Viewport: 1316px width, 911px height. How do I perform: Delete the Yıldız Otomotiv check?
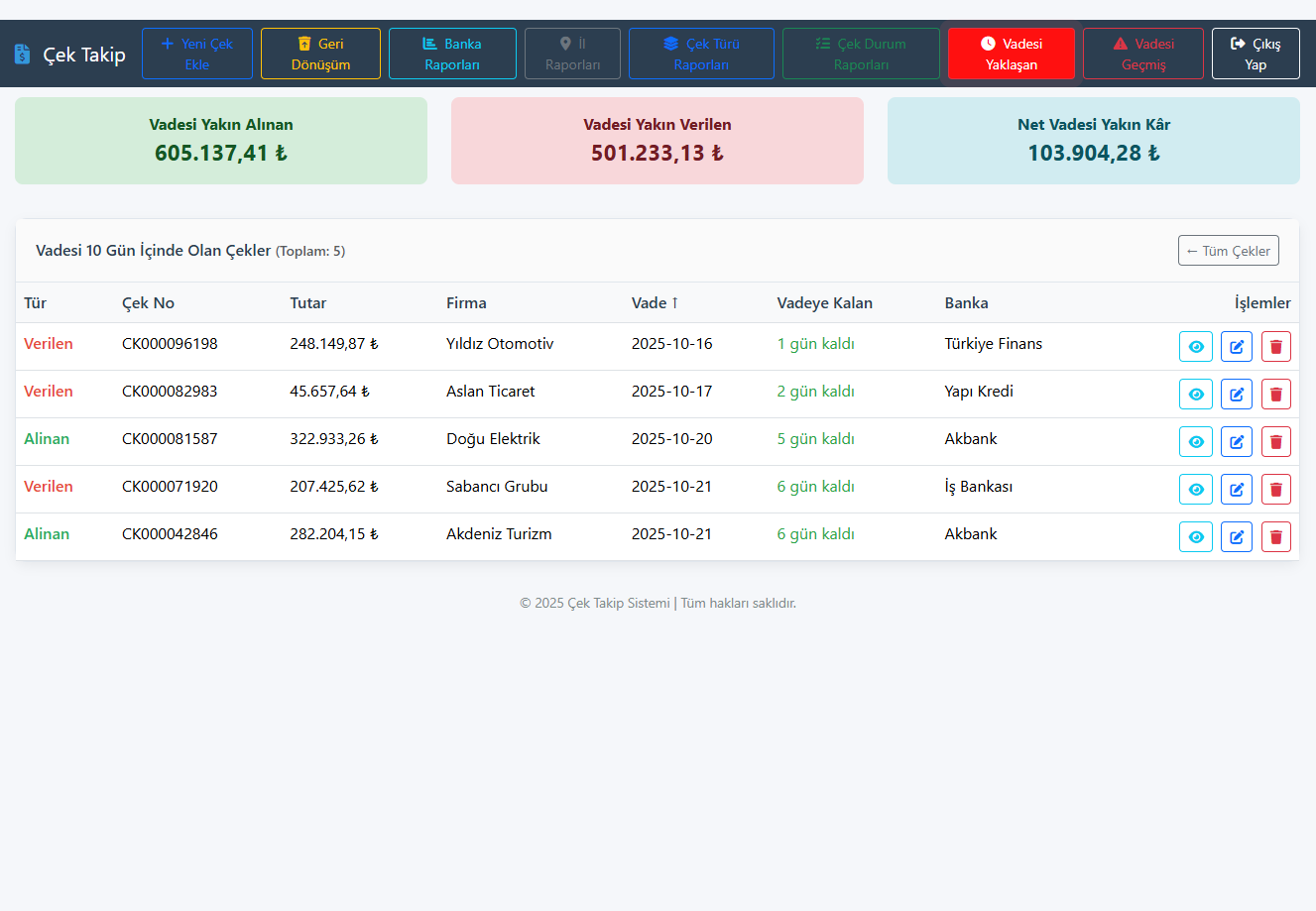[x=1275, y=347]
